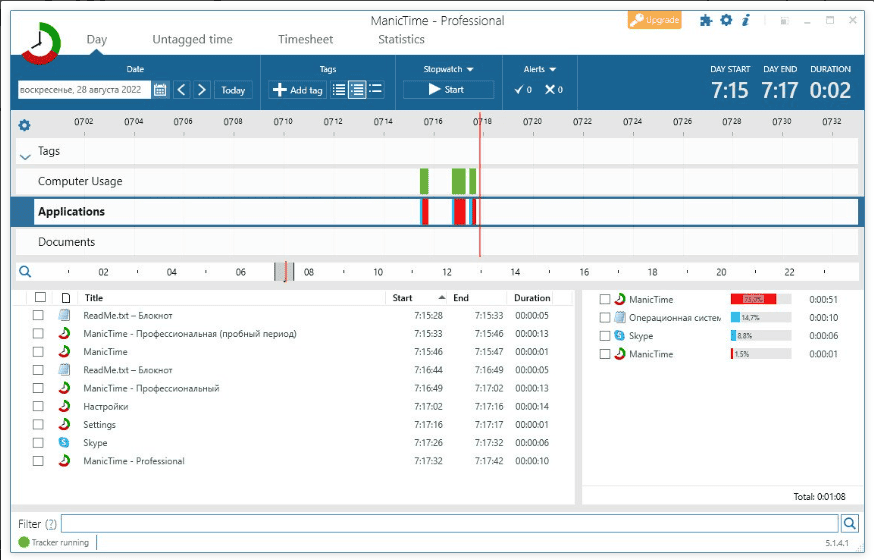Select the Applications timeline row

tap(436, 212)
